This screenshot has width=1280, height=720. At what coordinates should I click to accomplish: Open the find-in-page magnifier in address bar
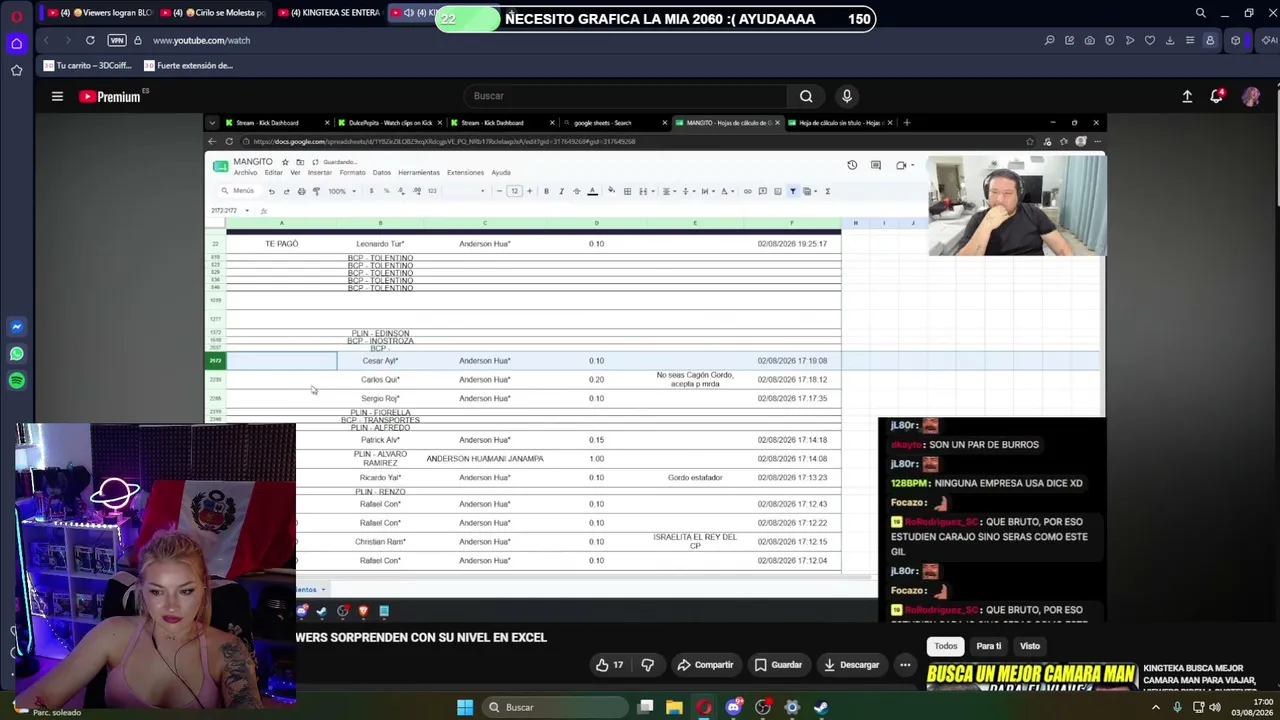(x=1049, y=40)
